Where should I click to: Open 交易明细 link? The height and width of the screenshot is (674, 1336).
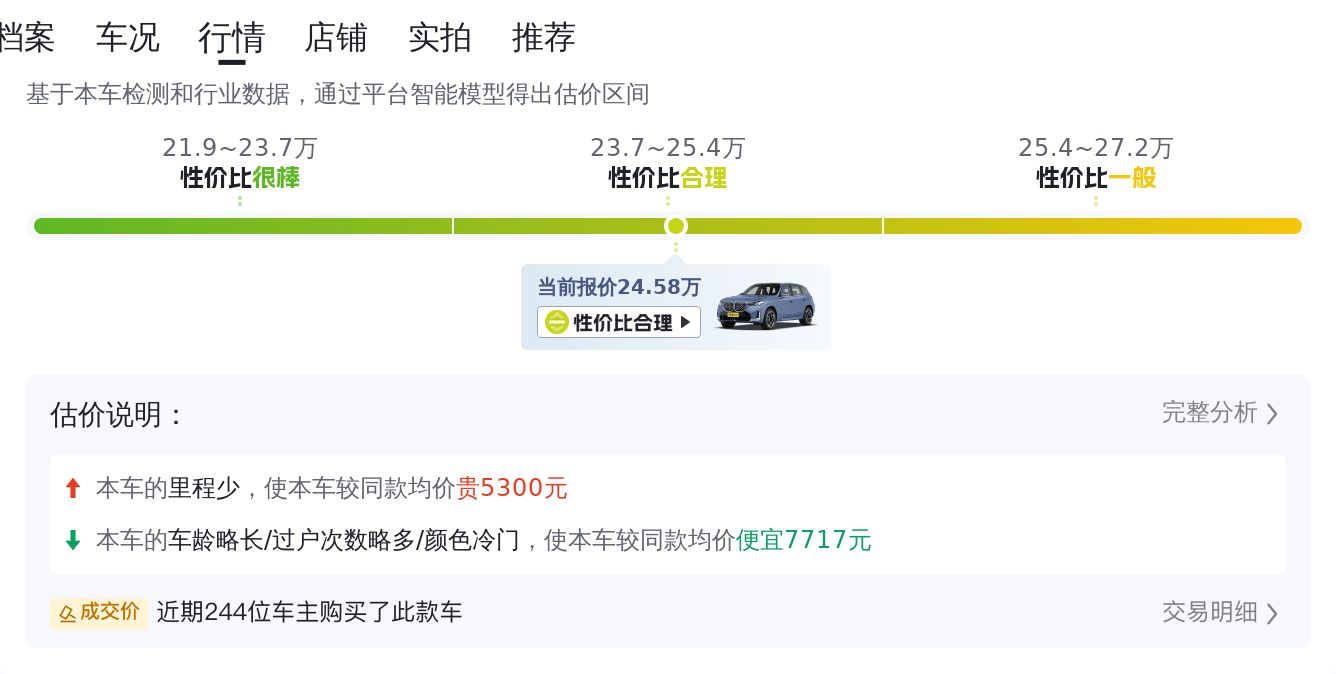pos(1209,611)
